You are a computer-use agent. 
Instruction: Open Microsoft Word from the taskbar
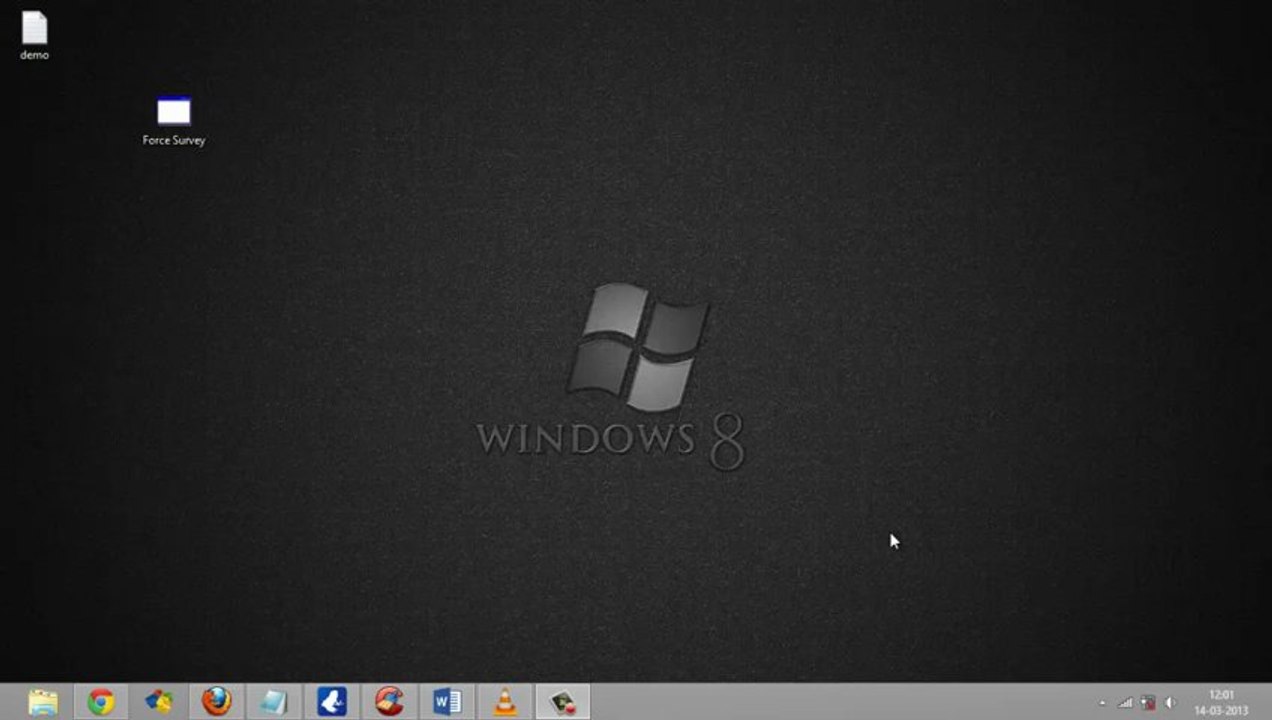coord(447,702)
